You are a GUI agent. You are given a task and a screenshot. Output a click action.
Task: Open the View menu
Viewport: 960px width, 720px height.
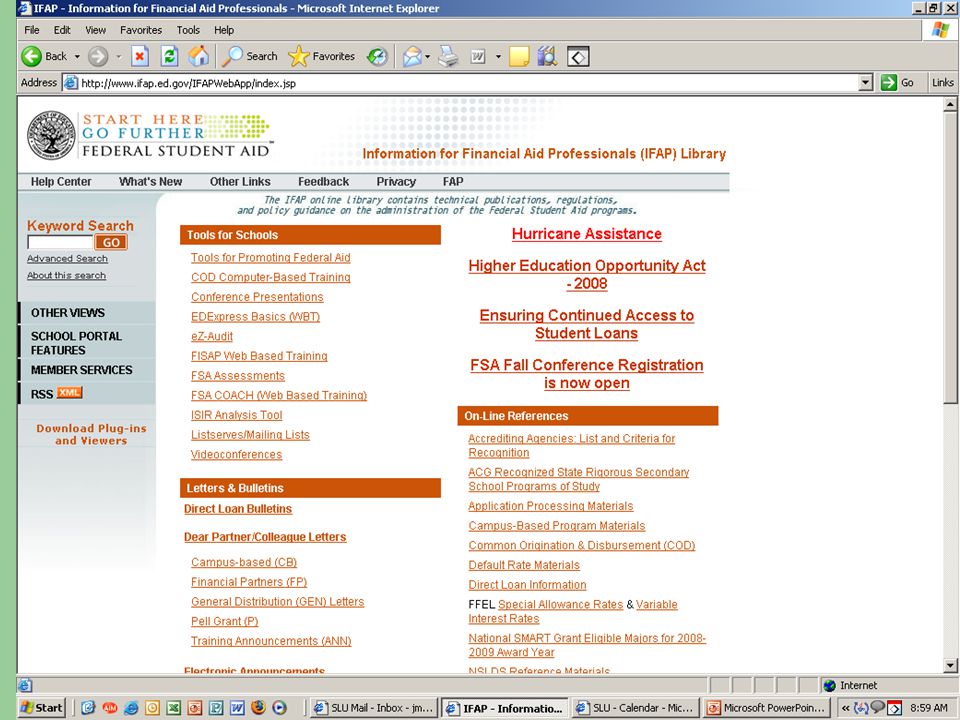click(x=96, y=30)
